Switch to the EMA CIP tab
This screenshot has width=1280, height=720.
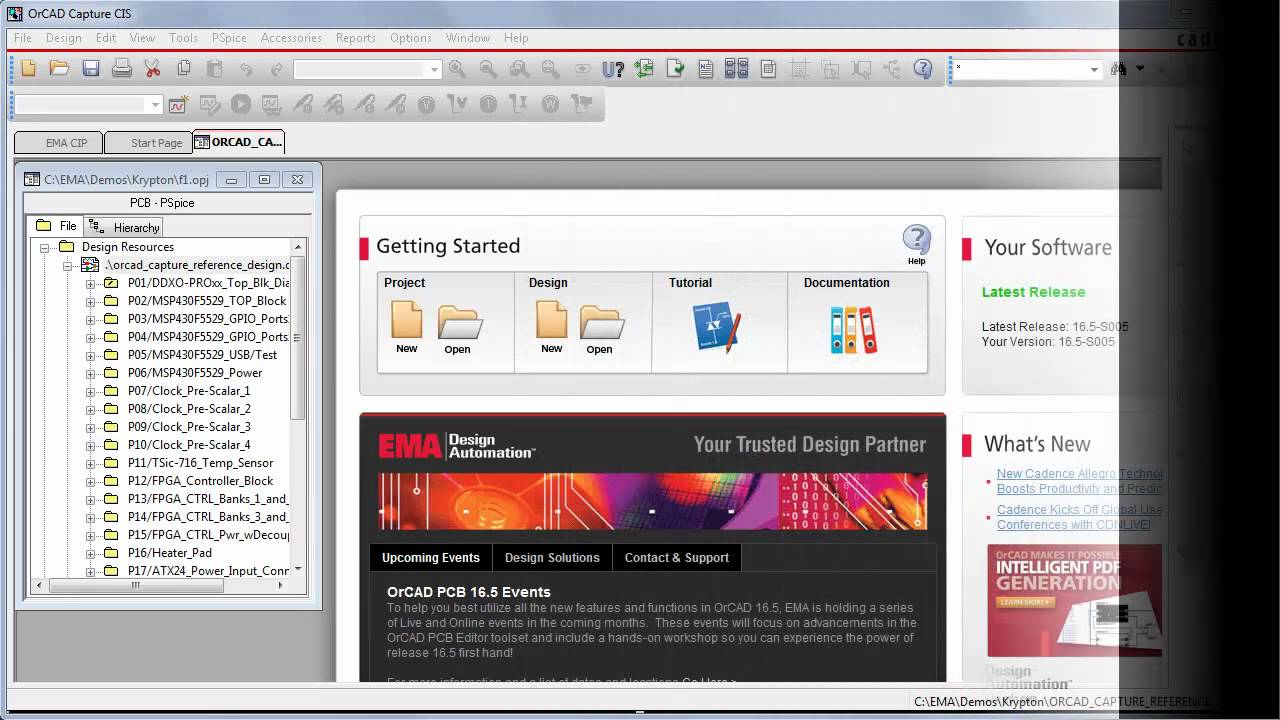tap(59, 142)
